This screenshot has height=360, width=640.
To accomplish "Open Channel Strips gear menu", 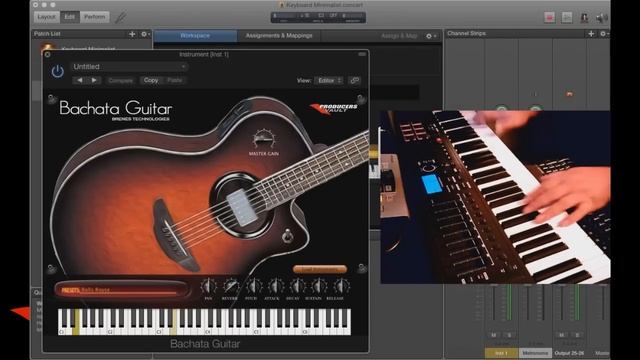I will pyautogui.click(x=604, y=33).
